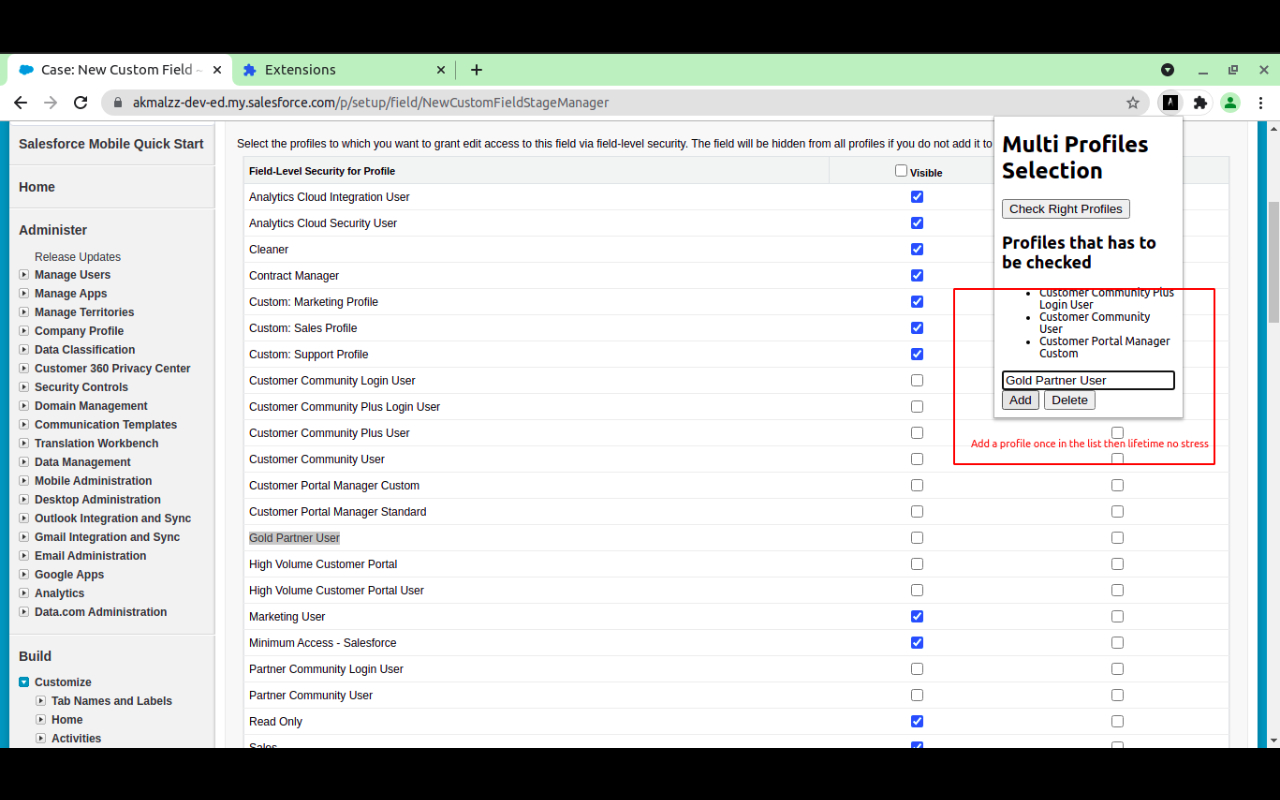The image size is (1280, 800).
Task: Click the tab search dropdown circle icon
Action: pos(1167,70)
